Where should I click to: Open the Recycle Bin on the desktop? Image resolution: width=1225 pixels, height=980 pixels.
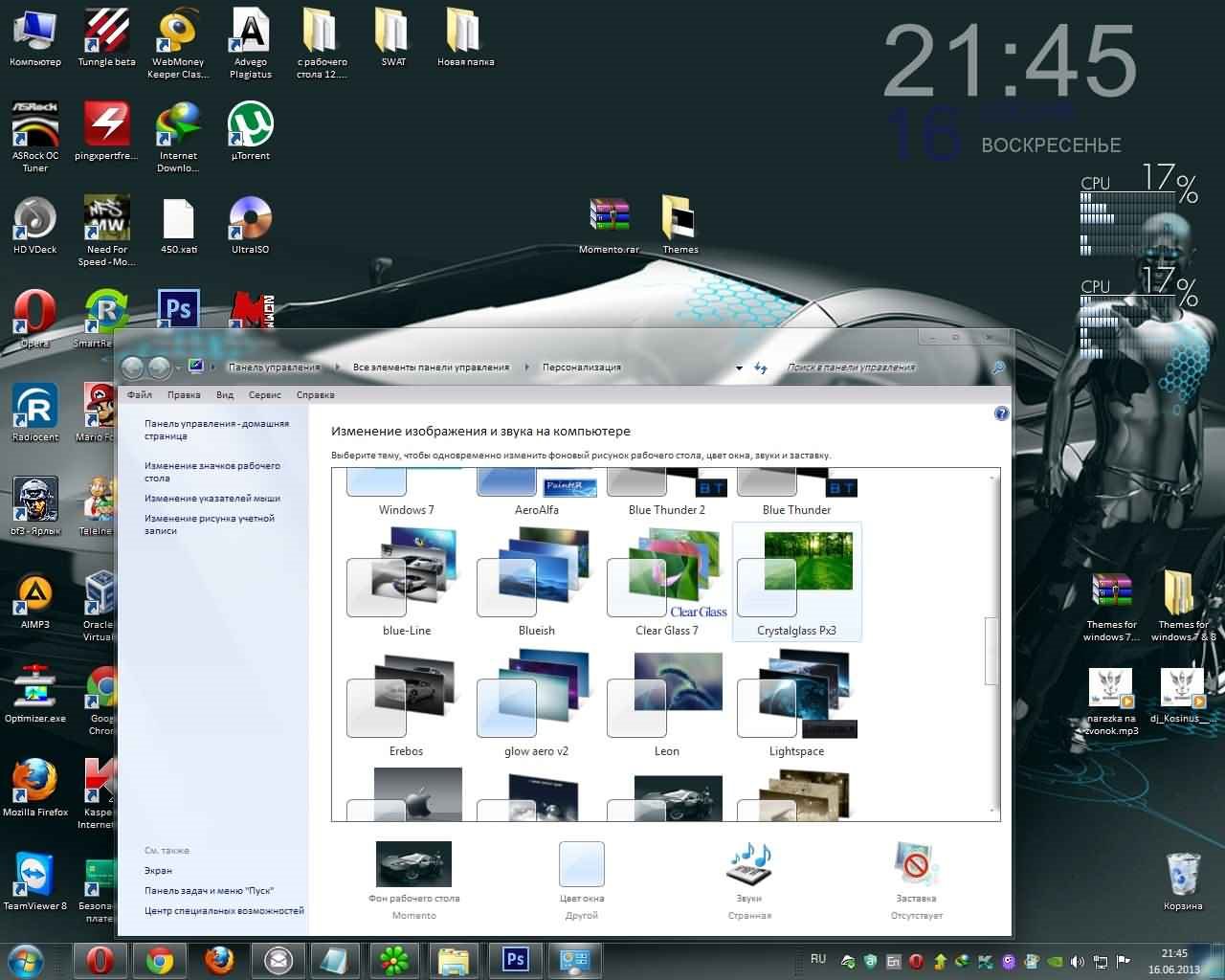click(x=1183, y=874)
